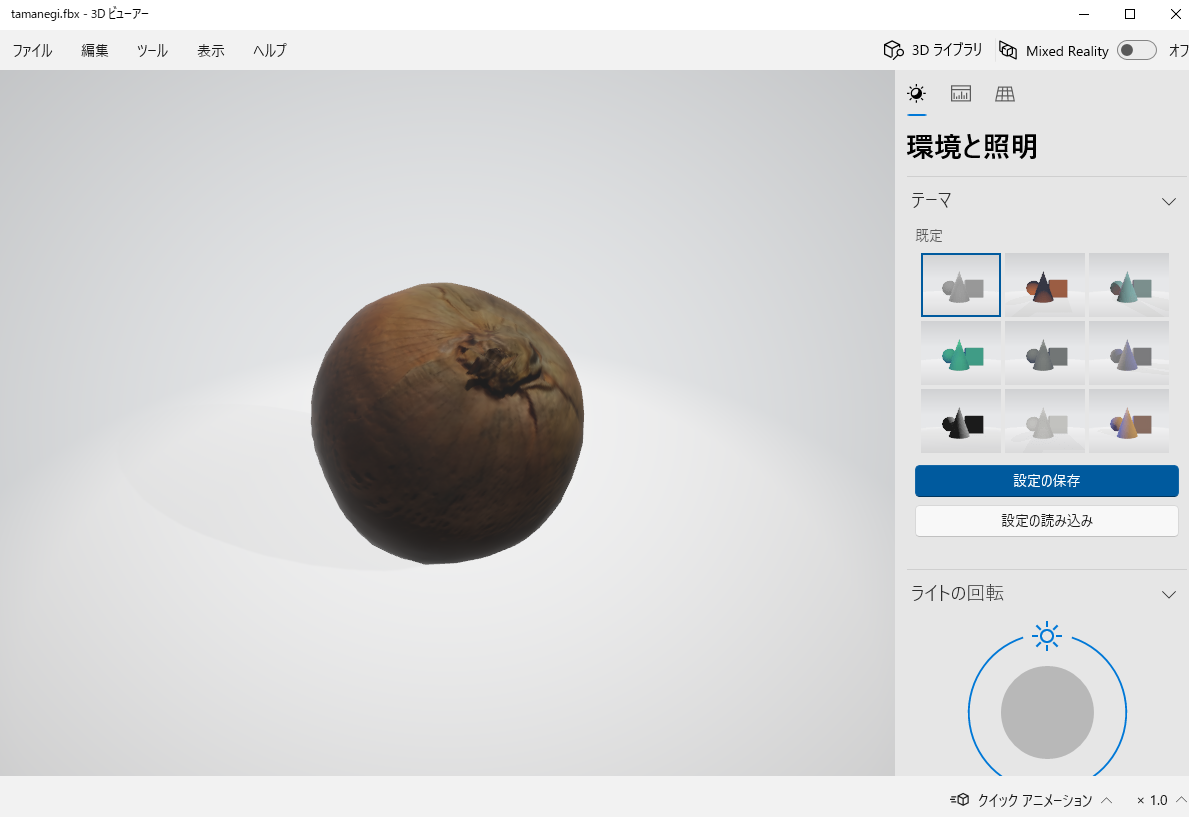The image size is (1189, 817).
Task: Select the dark theme preset
Action: click(960, 420)
